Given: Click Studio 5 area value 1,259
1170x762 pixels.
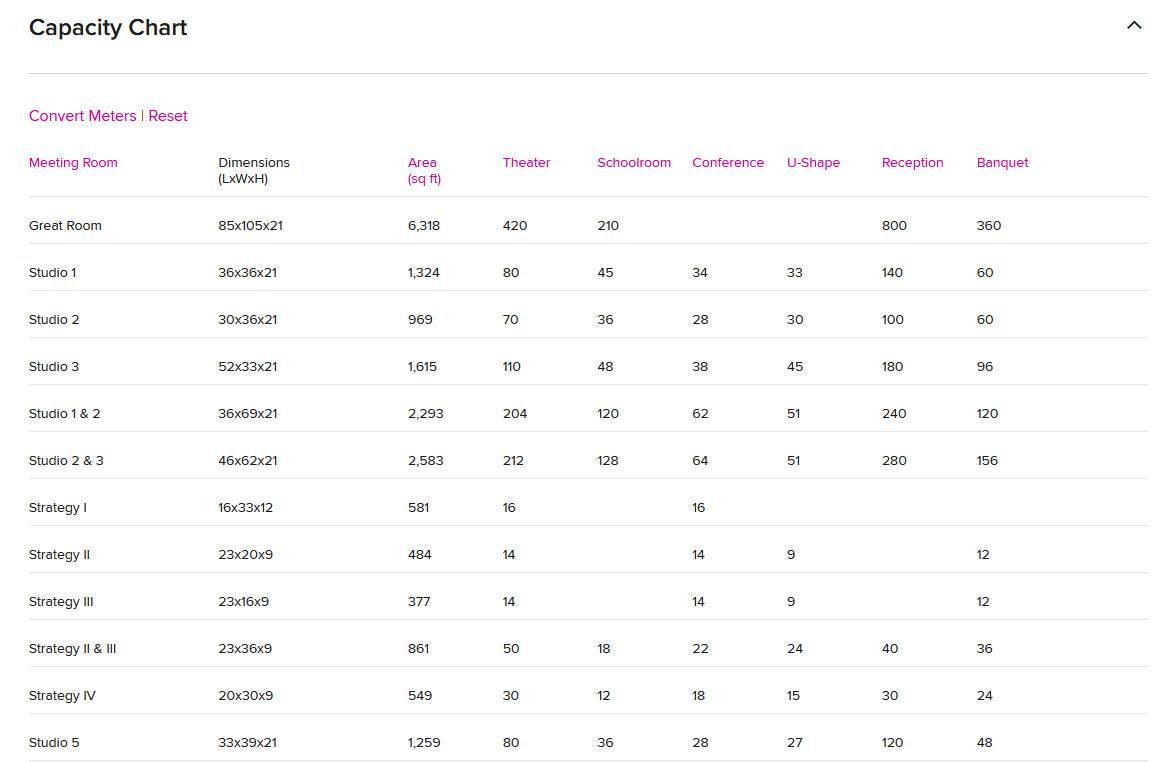Looking at the screenshot, I should (x=424, y=743).
